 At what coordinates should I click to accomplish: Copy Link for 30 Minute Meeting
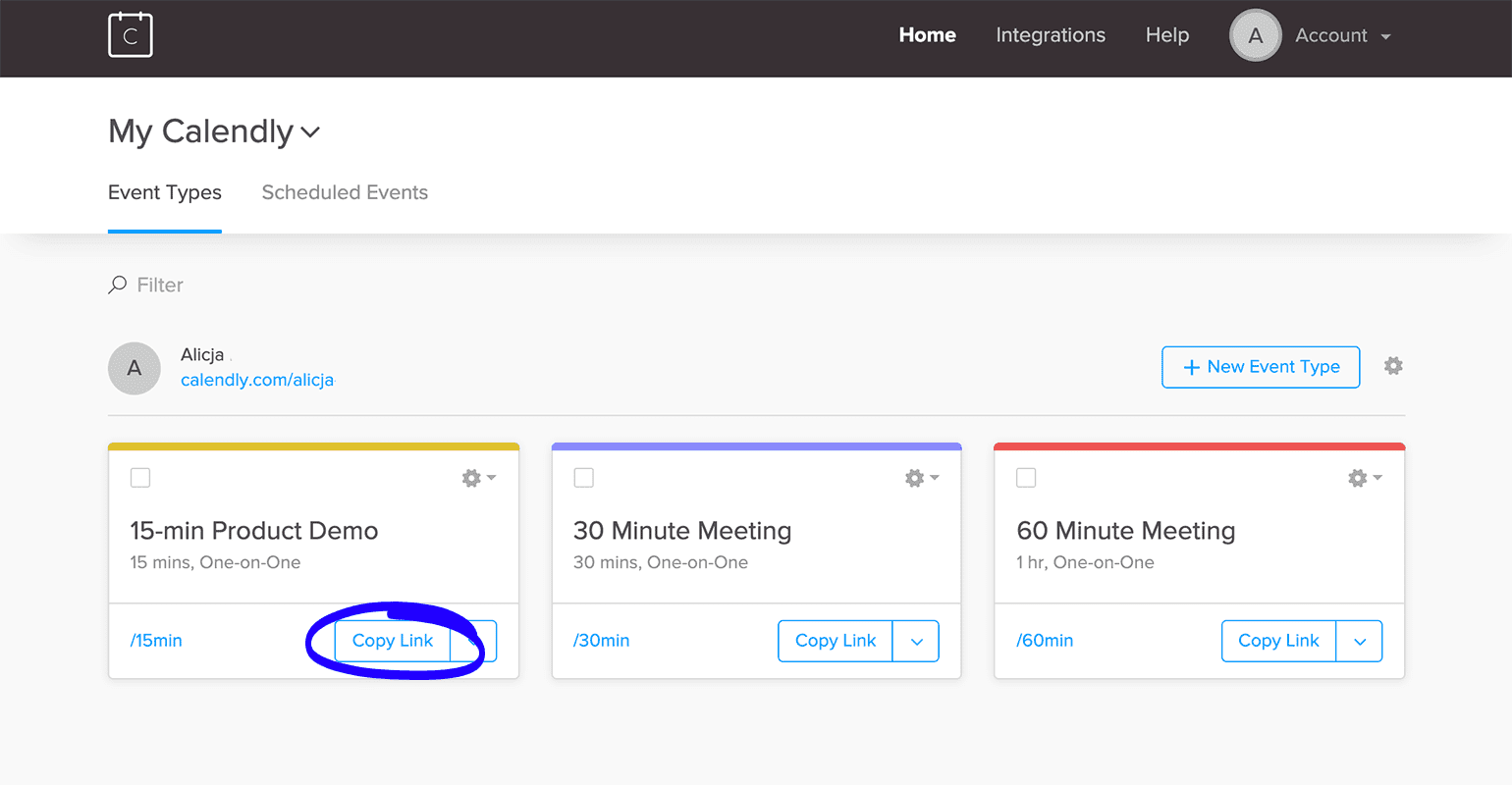pyautogui.click(x=836, y=641)
